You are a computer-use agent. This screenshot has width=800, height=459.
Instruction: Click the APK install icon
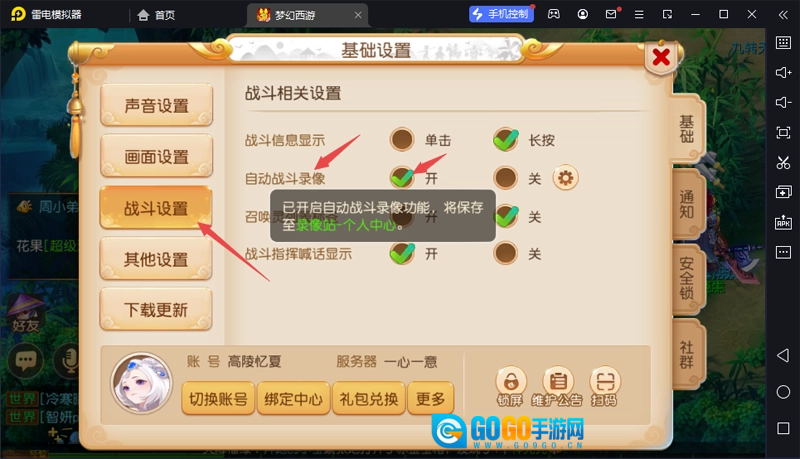[783, 222]
